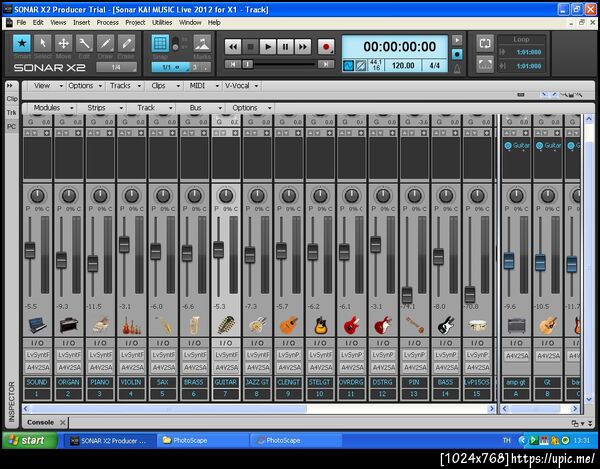The width and height of the screenshot is (600, 469).
Task: Toggle loop on/off button
Action: coord(485,43)
